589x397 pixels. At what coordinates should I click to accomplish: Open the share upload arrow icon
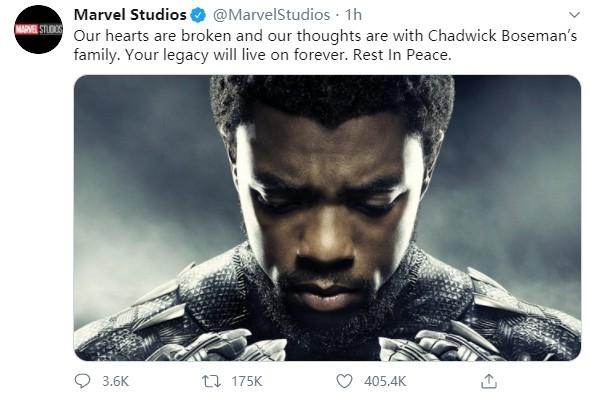click(x=489, y=381)
